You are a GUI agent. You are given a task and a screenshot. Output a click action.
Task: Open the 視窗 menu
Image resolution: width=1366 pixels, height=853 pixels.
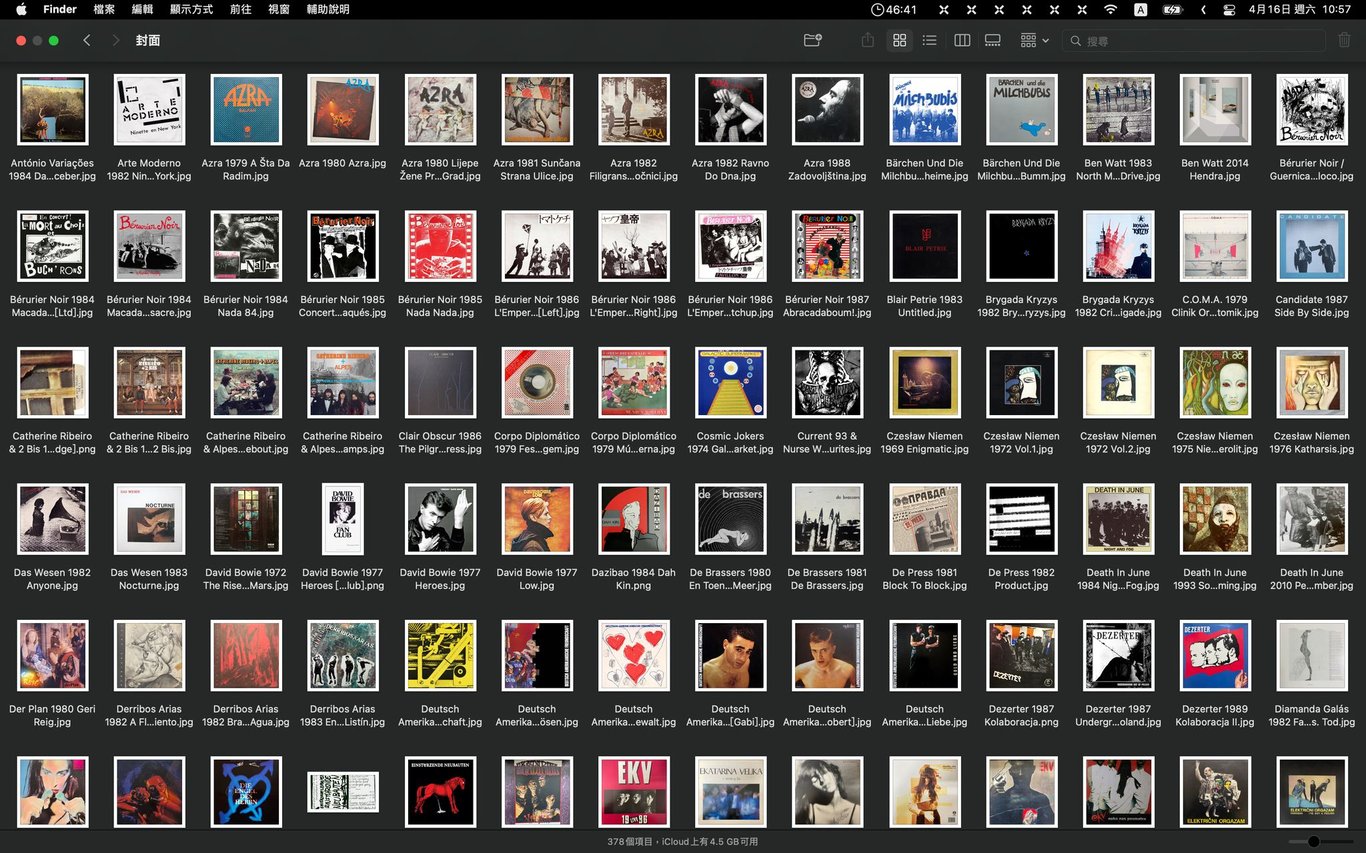(279, 9)
